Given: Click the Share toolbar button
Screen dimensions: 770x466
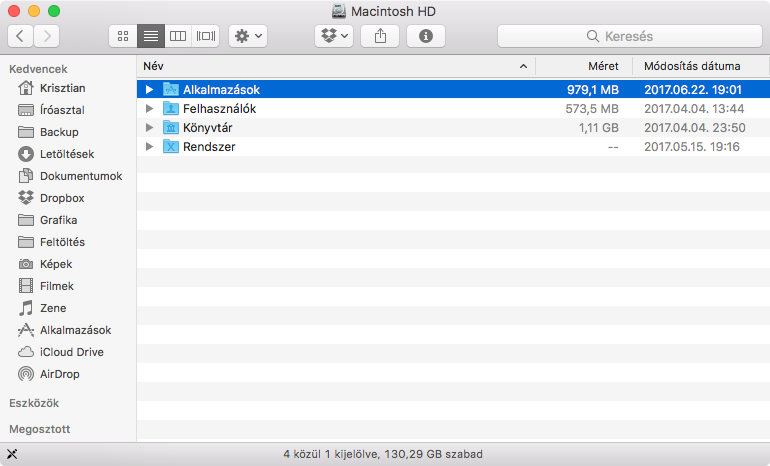Looking at the screenshot, I should [x=380, y=36].
